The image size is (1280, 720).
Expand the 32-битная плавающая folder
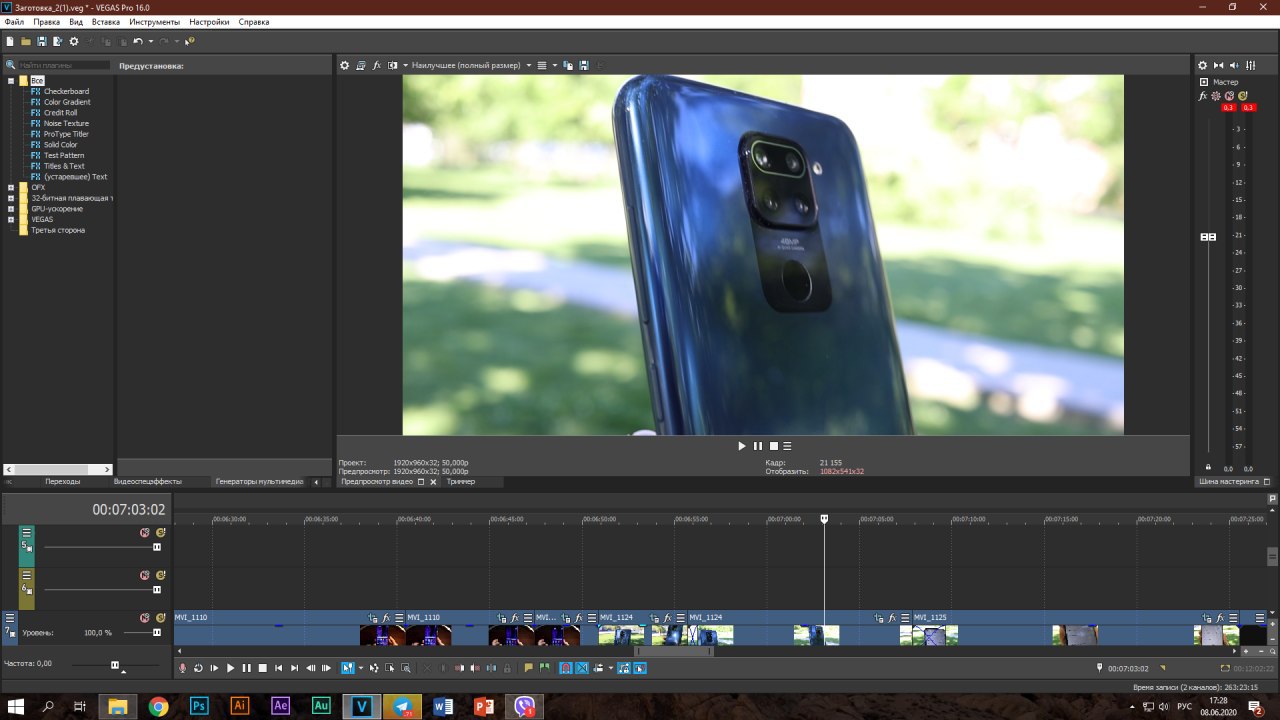click(x=11, y=198)
